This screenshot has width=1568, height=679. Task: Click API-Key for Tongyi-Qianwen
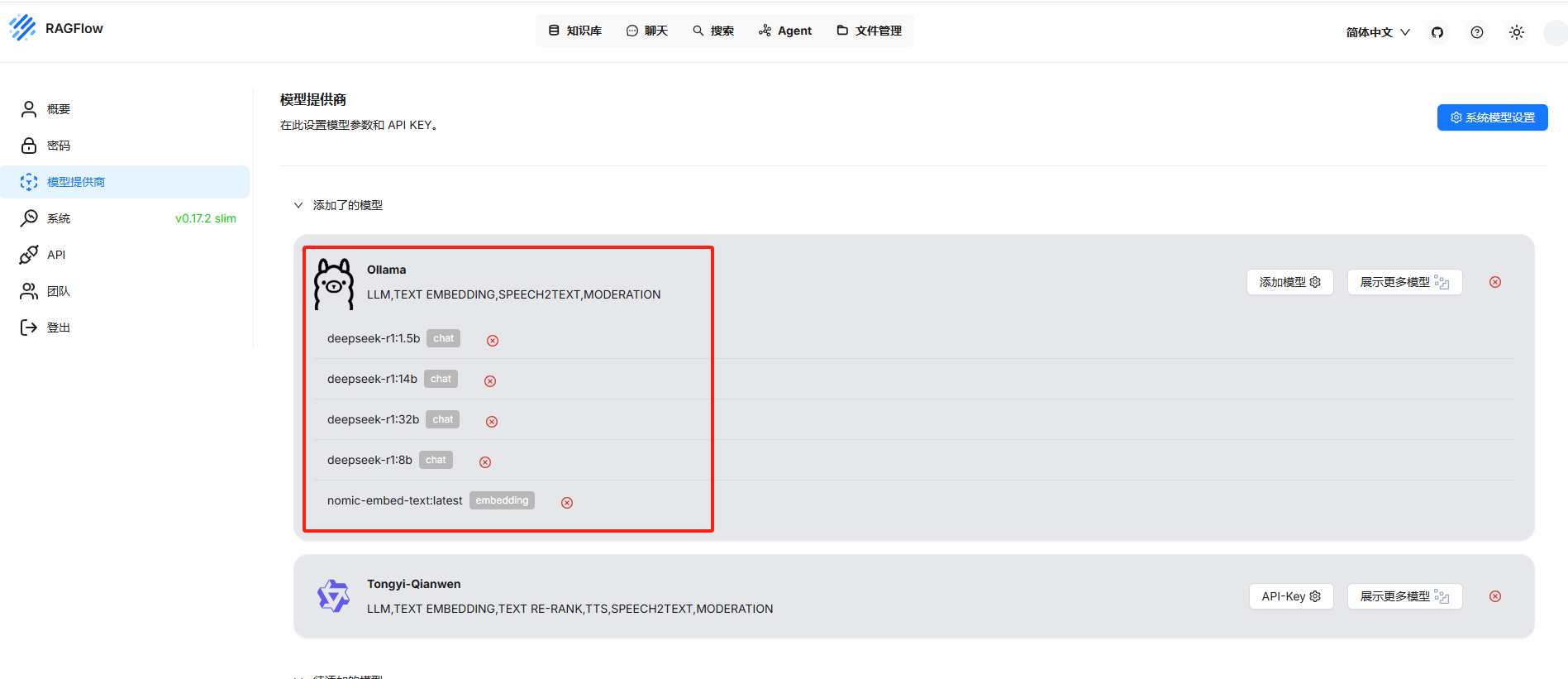point(1291,596)
